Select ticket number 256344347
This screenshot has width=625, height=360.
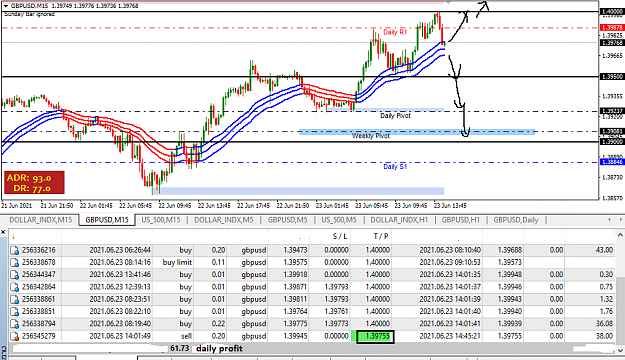tap(39, 275)
